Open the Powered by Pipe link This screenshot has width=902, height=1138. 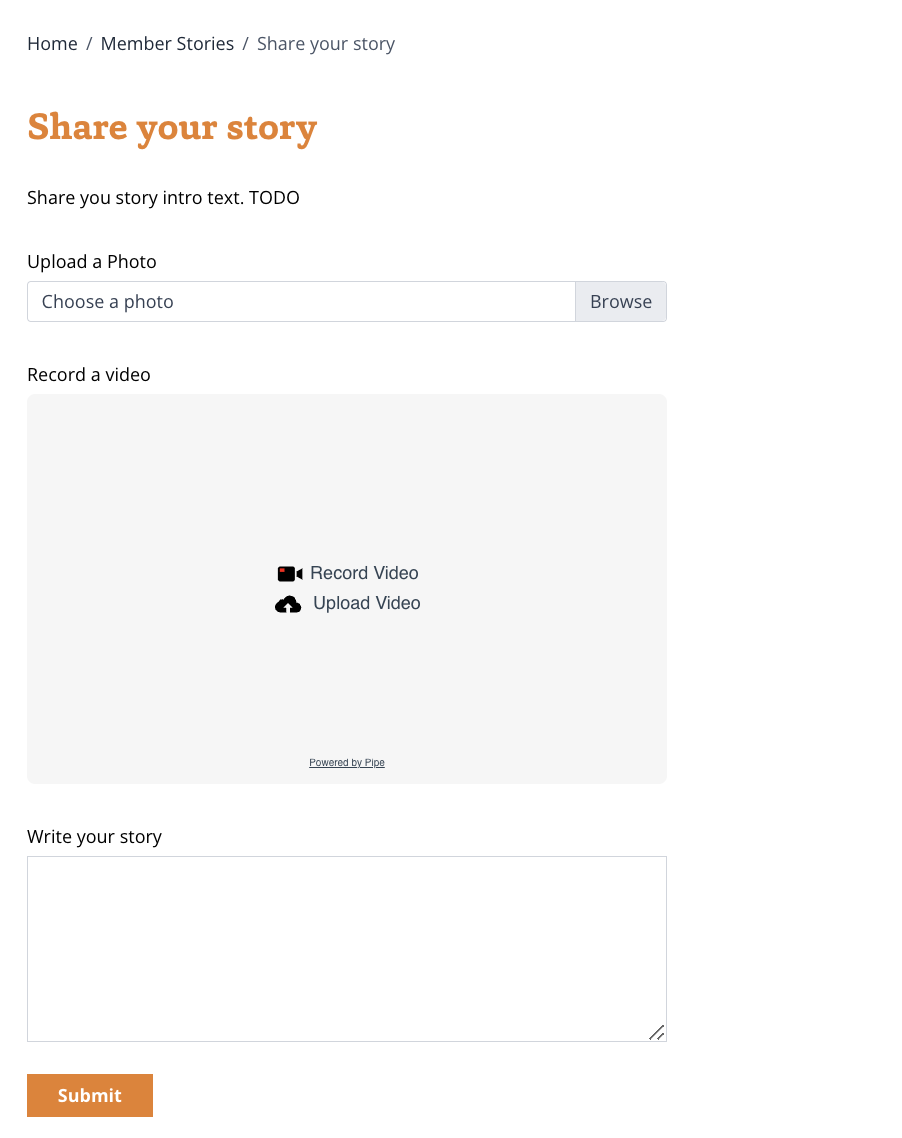pyautogui.click(x=347, y=763)
